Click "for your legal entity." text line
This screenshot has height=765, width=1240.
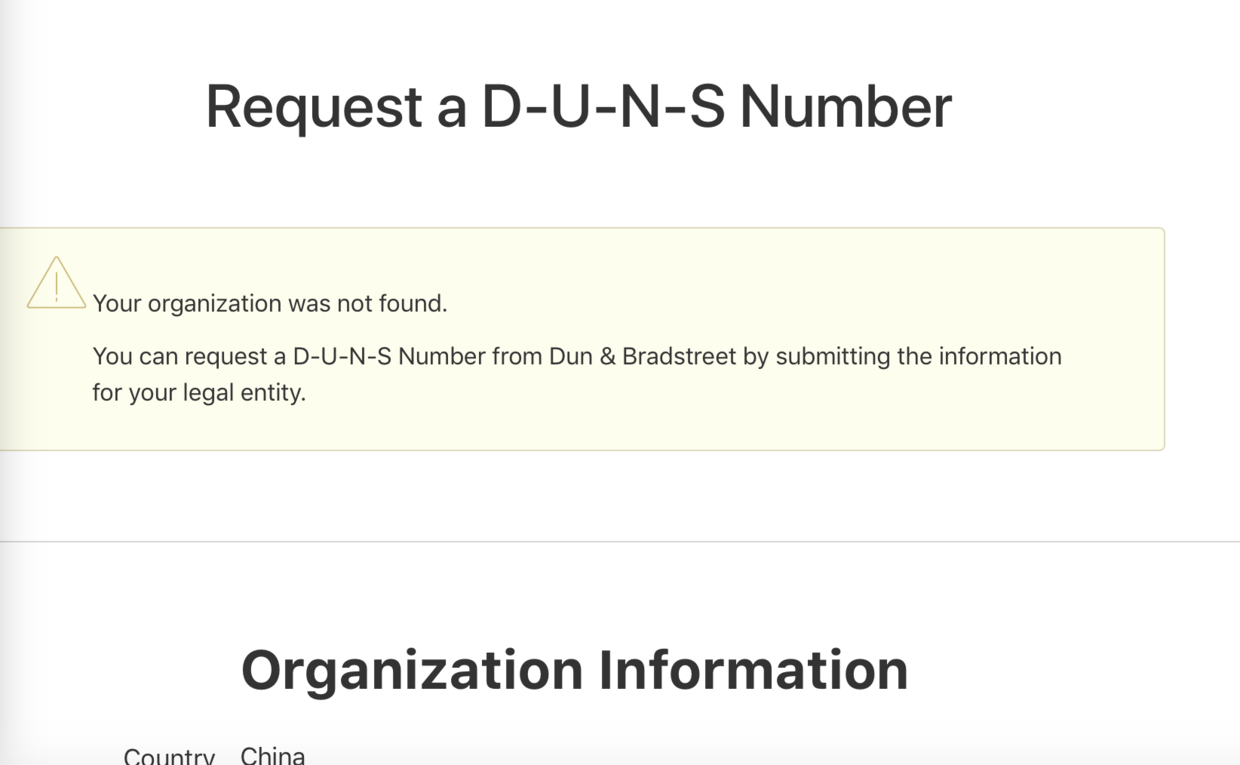[x=199, y=393]
